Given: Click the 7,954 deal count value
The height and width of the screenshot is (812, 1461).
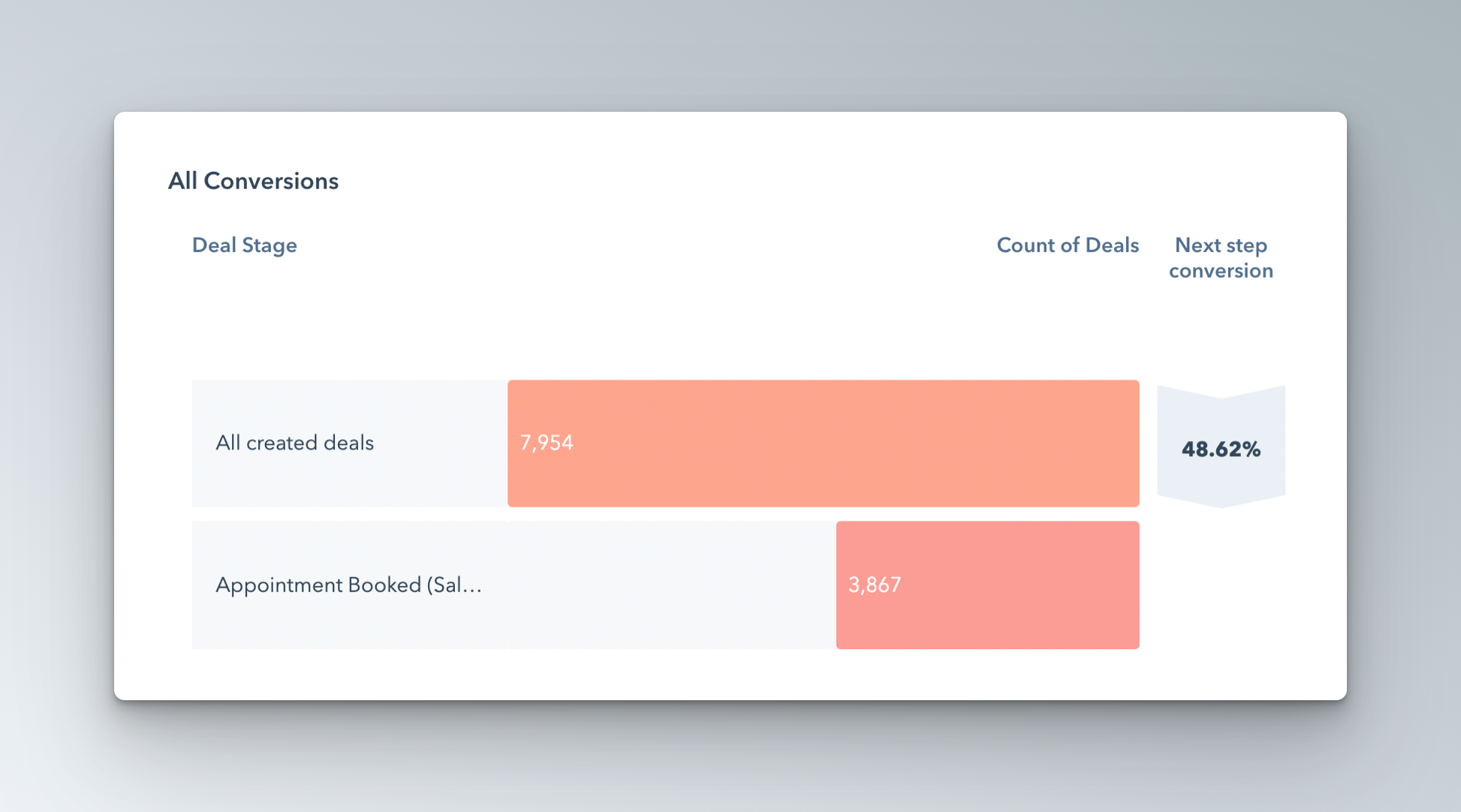Looking at the screenshot, I should pyautogui.click(x=547, y=443).
